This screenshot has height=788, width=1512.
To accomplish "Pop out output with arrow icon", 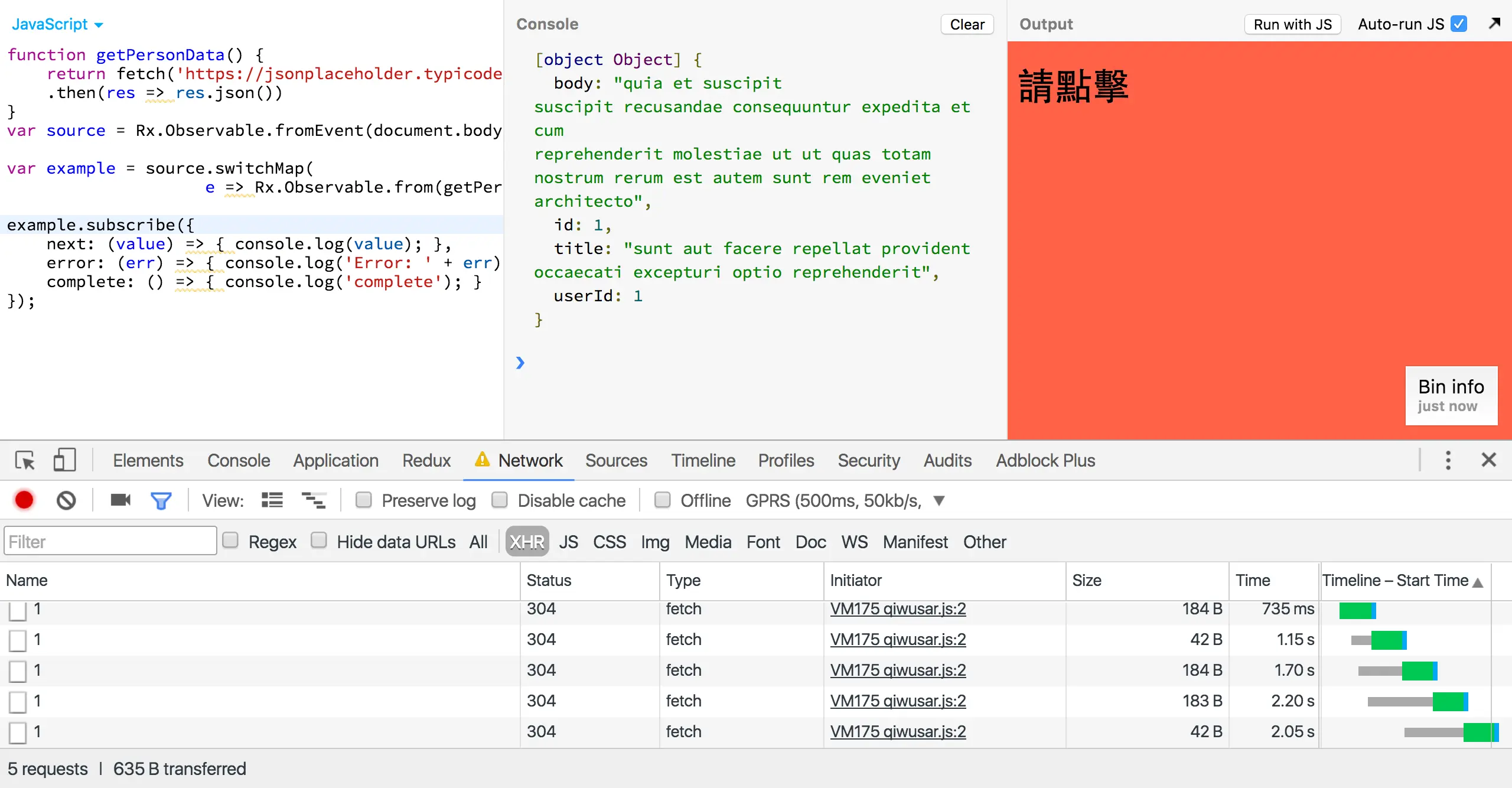I will pos(1494,24).
